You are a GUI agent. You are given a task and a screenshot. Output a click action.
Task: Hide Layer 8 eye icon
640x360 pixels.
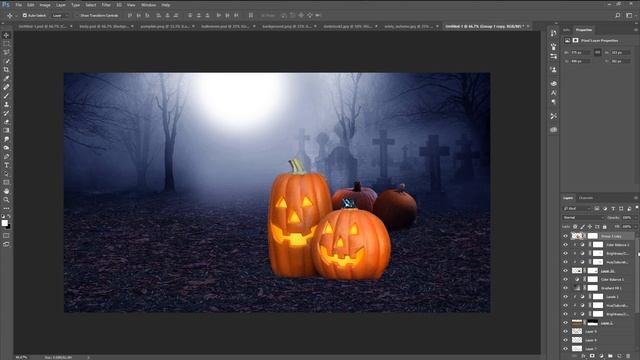tap(565, 340)
